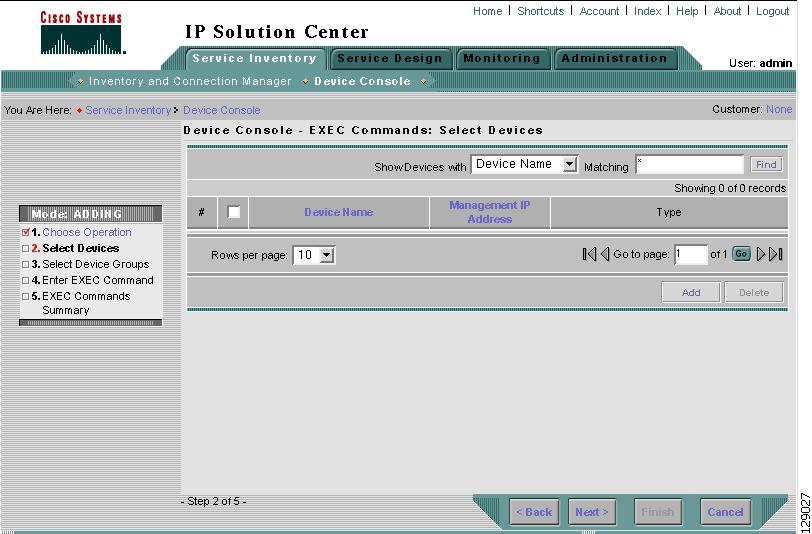Open the About link
This screenshot has height=534, width=812.
727,11
